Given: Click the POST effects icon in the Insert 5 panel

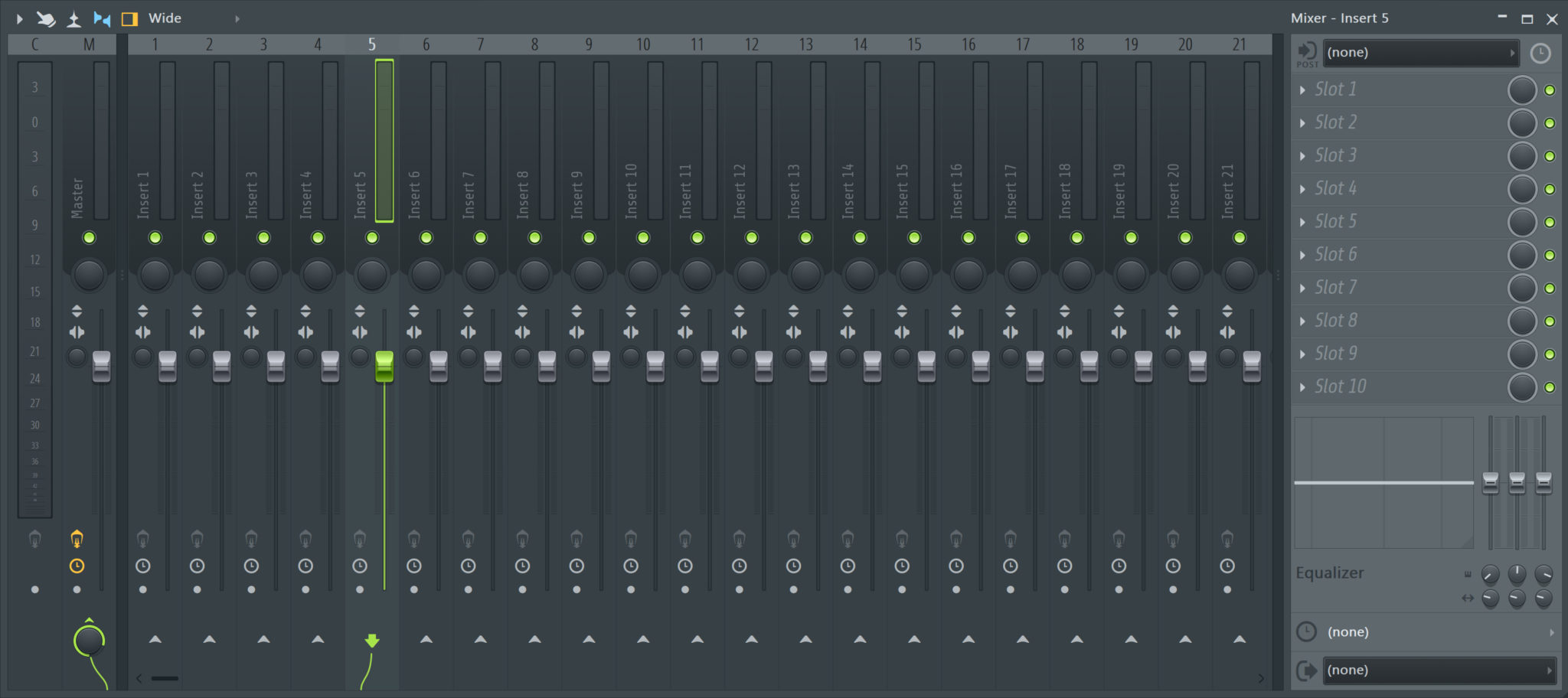Looking at the screenshot, I should [1308, 52].
